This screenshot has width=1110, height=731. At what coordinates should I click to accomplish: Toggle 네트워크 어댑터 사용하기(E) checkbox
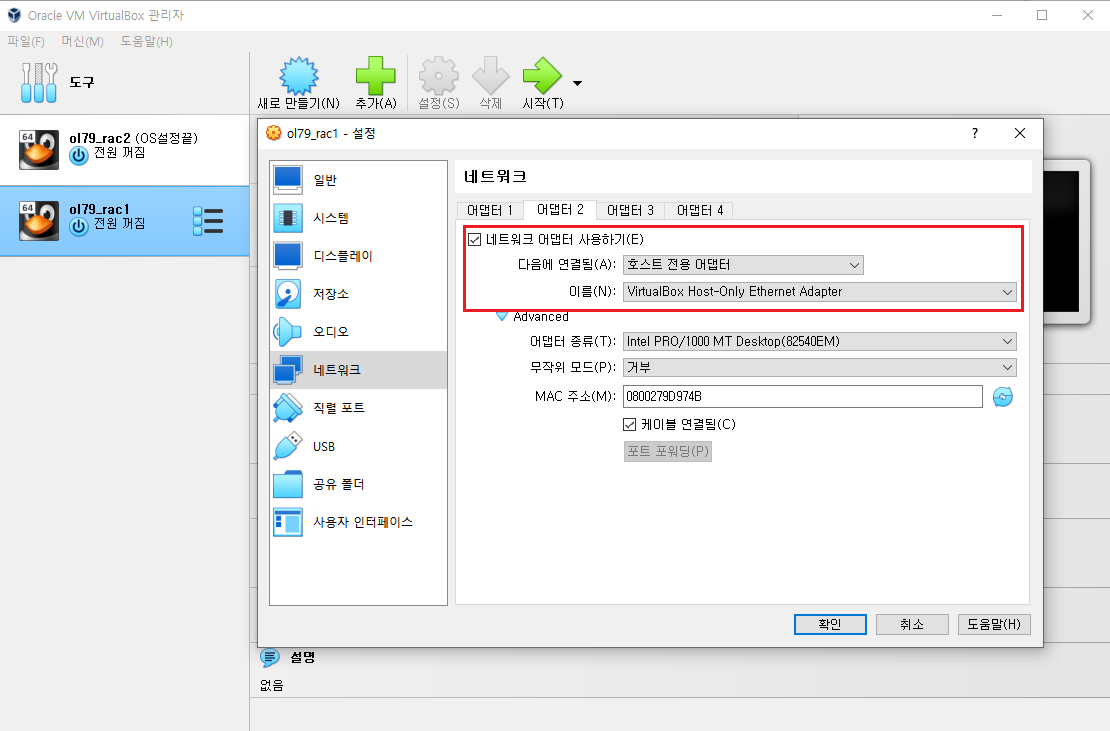[x=474, y=240]
